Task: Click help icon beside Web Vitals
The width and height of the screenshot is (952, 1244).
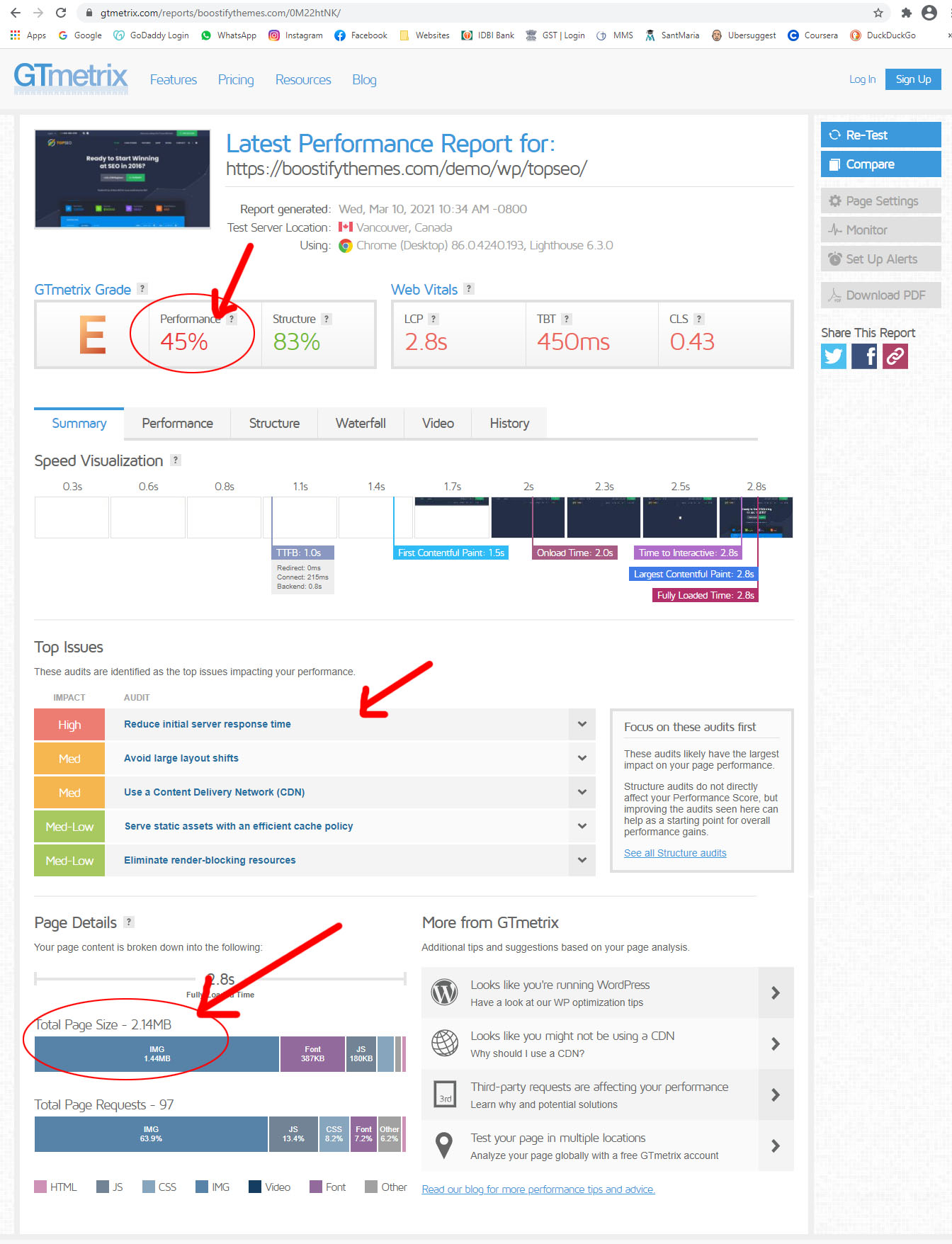Action: click(469, 289)
